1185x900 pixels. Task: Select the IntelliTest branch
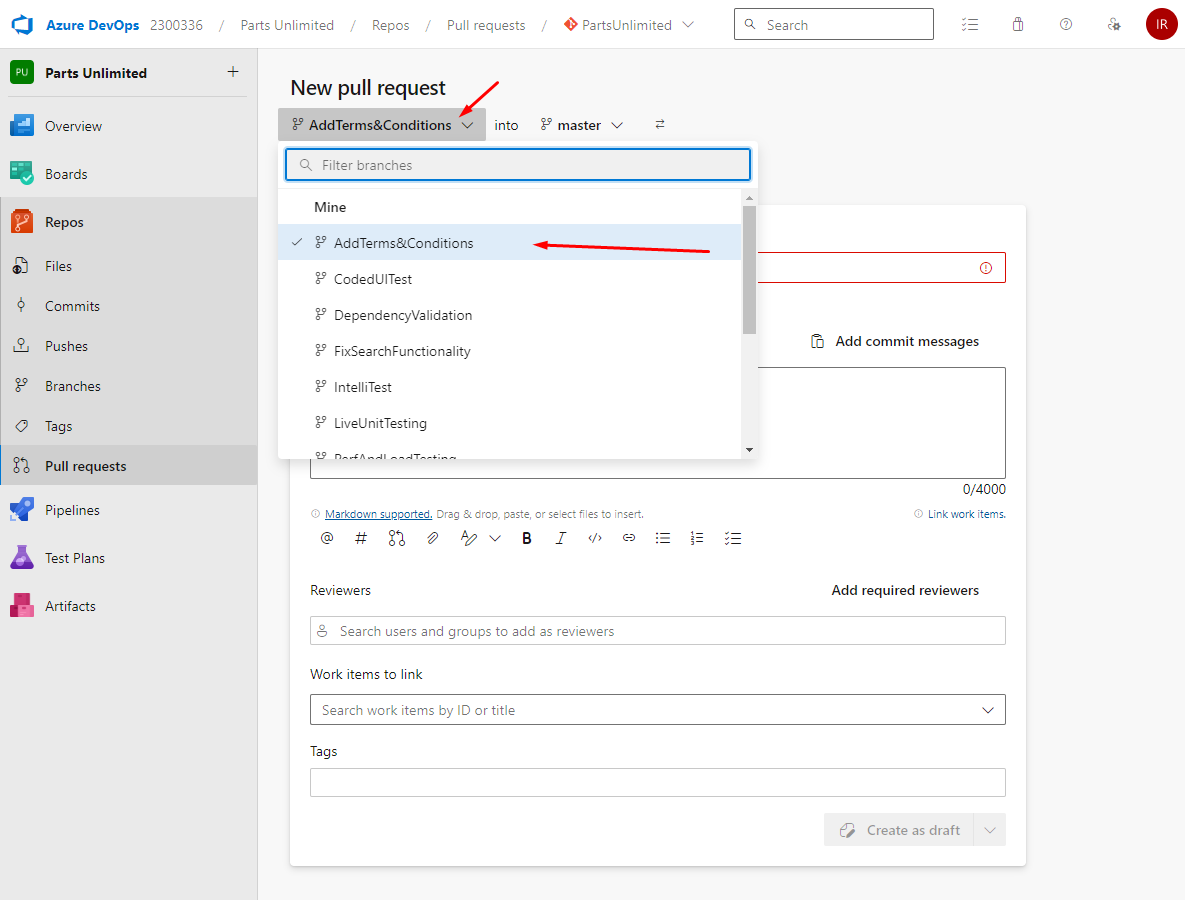pyautogui.click(x=509, y=387)
